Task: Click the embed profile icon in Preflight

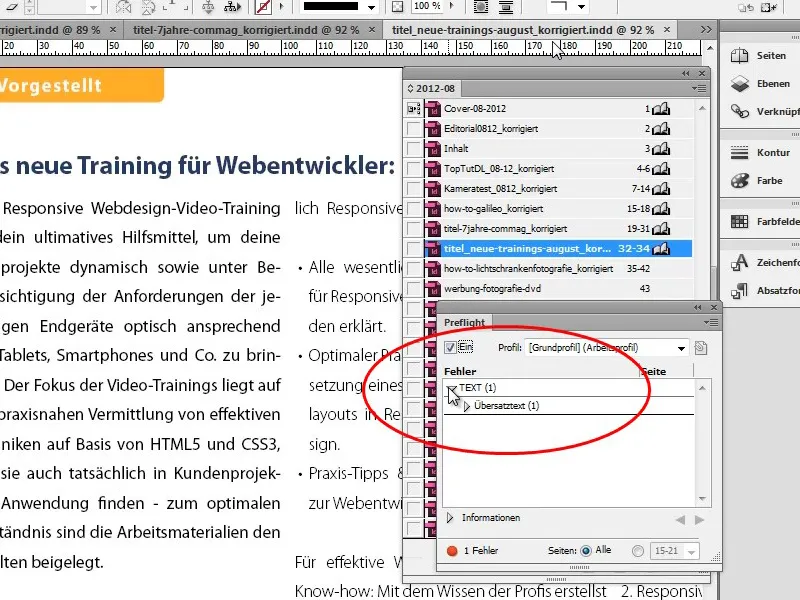Action: pyautogui.click(x=701, y=348)
